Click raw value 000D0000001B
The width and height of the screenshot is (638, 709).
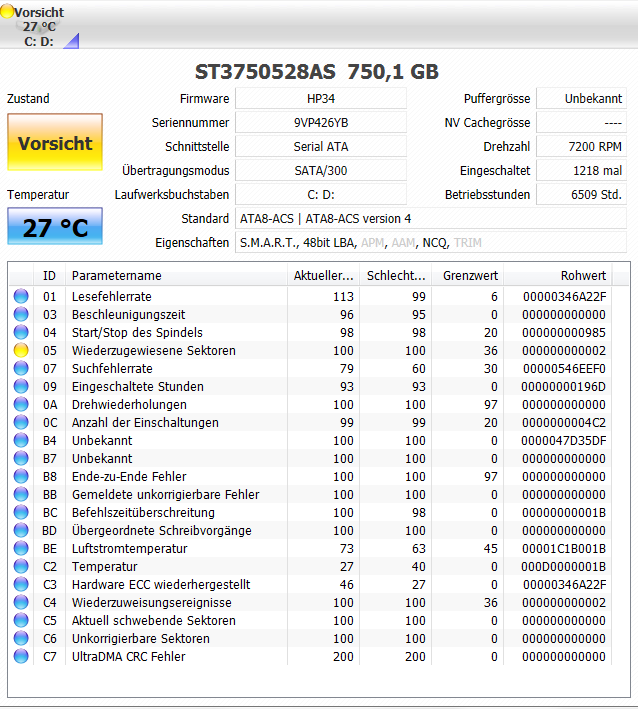pos(563,566)
